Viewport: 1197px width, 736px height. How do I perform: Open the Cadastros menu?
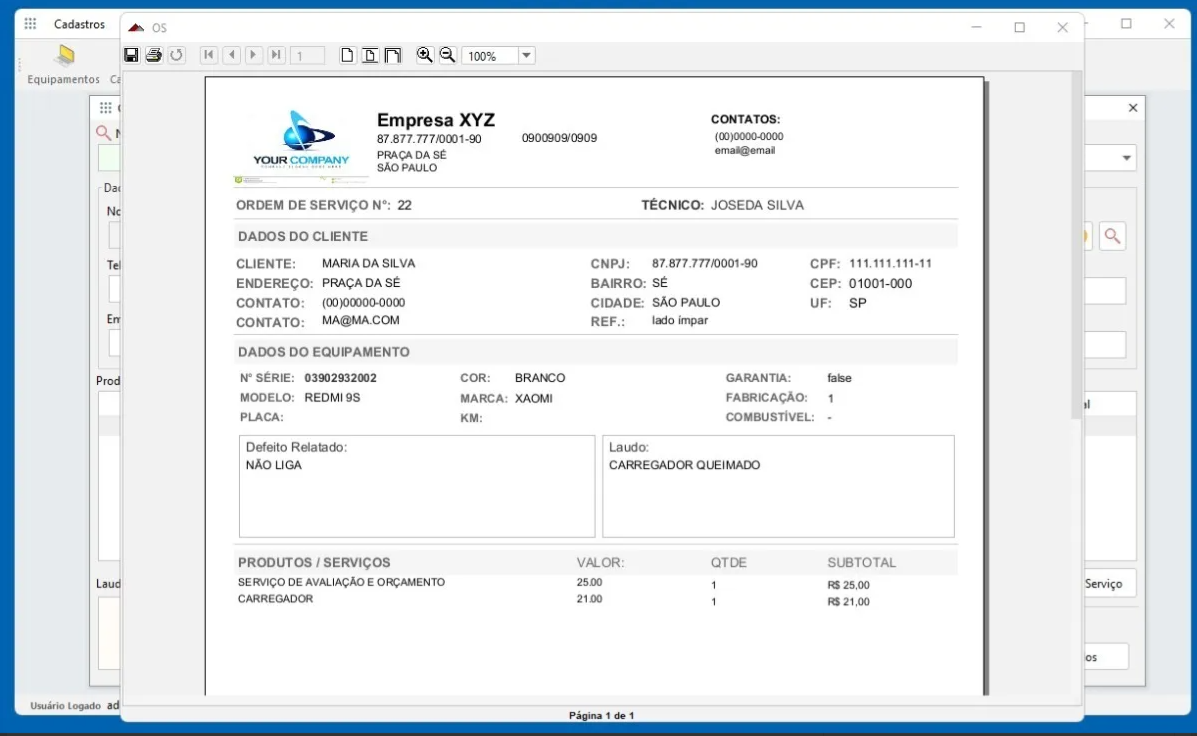79,23
